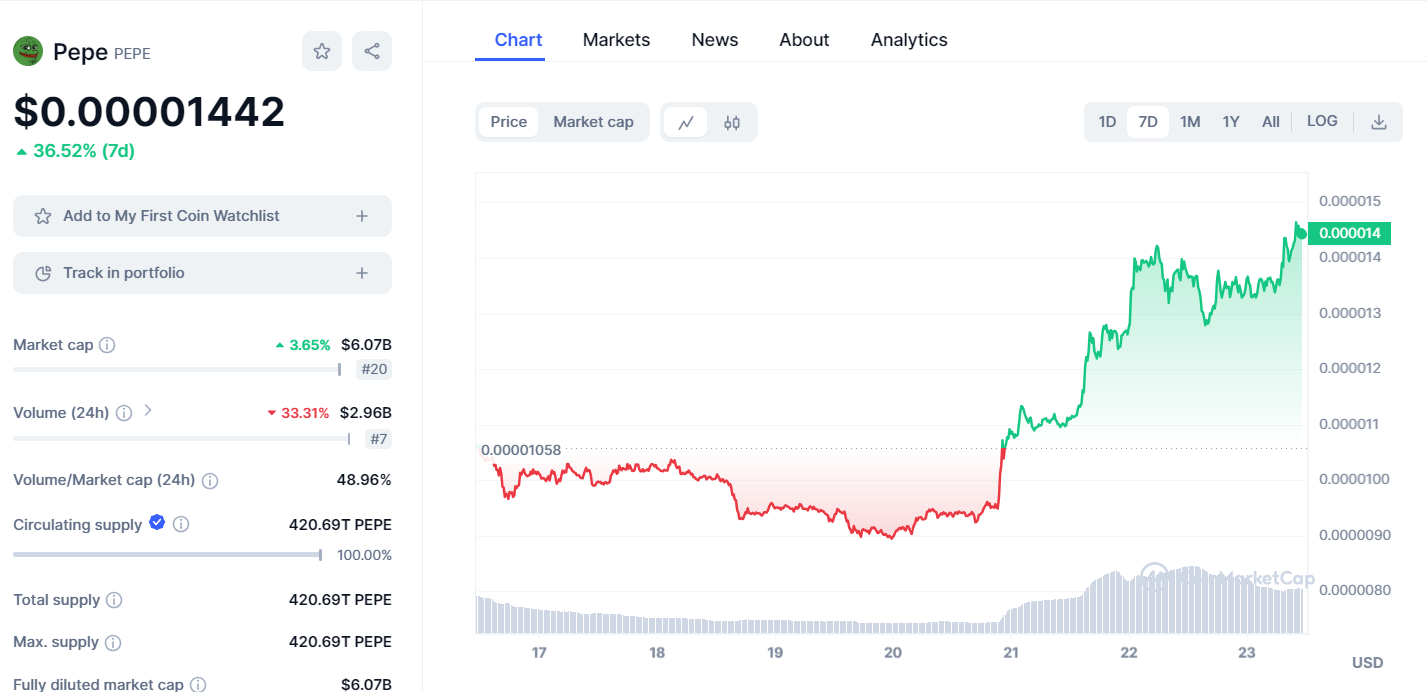Click info icon beside Volume/Market cap (24h)
The image size is (1427, 692).
[x=210, y=481]
